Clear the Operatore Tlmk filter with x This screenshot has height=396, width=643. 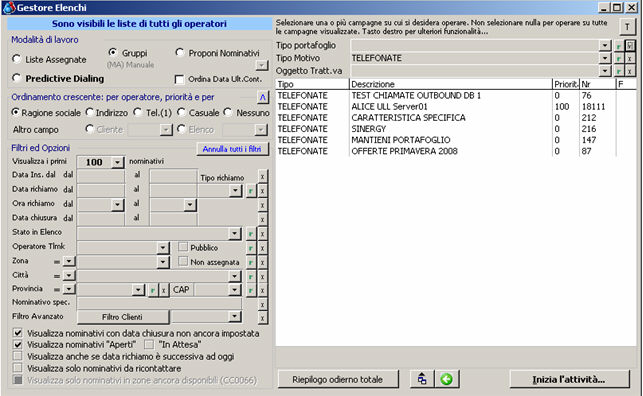(x=262, y=248)
